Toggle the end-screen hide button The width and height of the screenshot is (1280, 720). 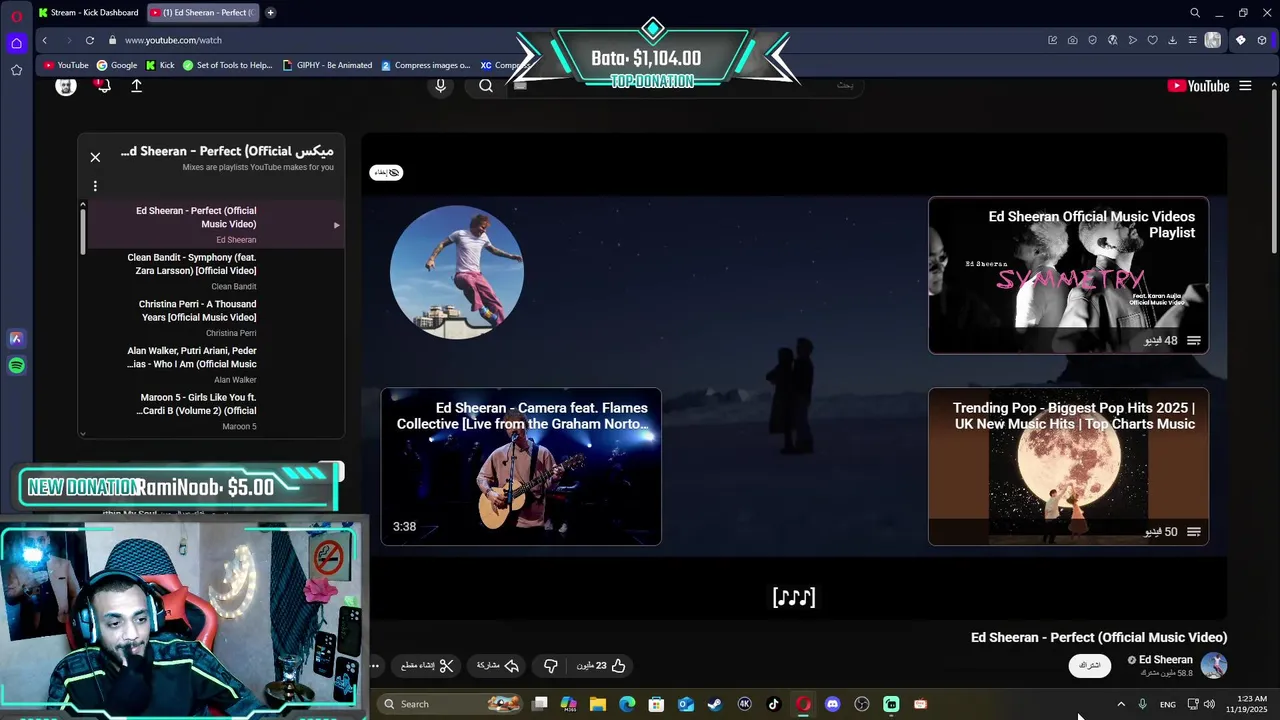click(386, 172)
